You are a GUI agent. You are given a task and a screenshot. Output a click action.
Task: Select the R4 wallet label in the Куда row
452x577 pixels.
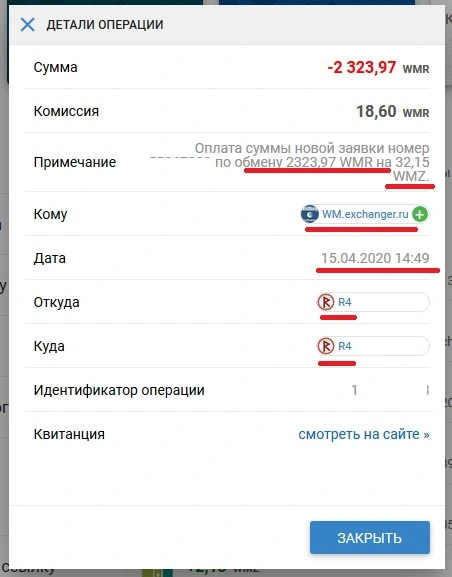[345, 346]
